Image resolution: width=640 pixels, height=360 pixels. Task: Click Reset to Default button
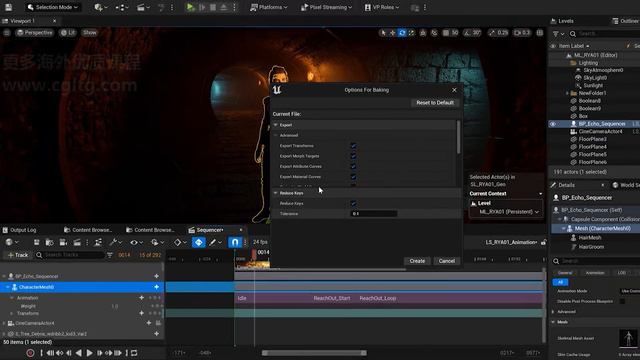(435, 103)
